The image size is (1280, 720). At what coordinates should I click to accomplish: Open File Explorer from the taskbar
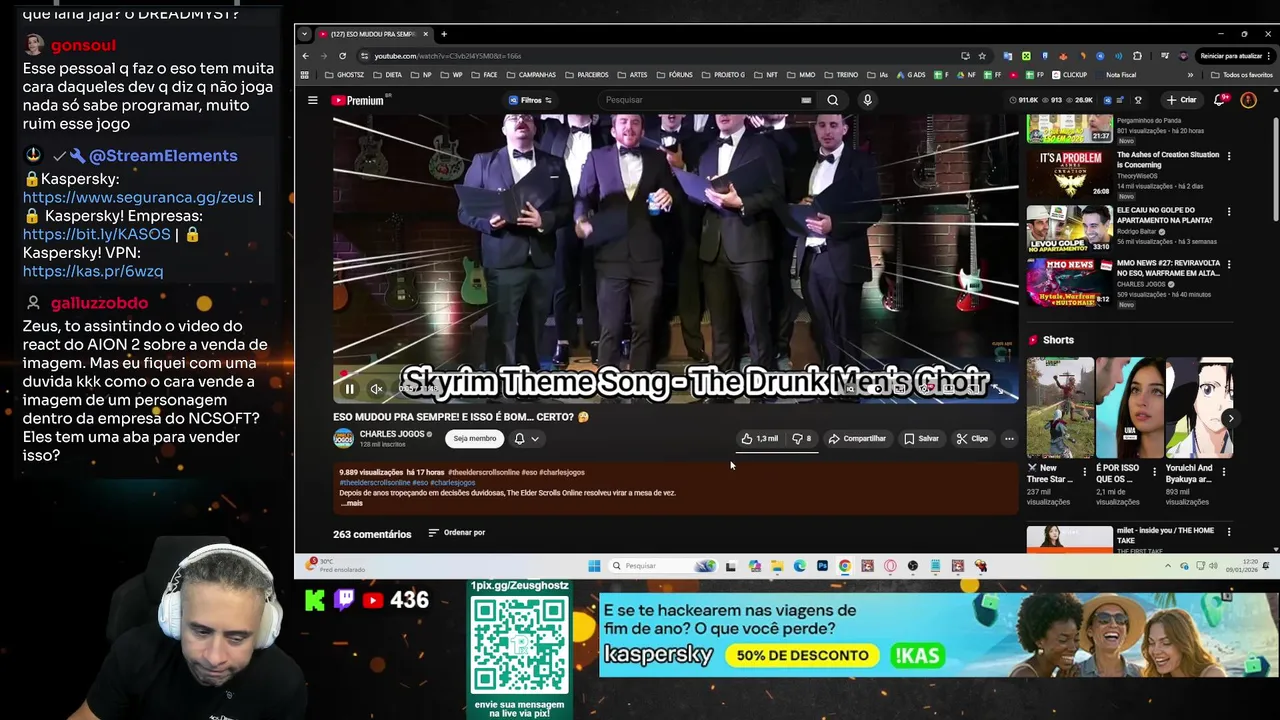(x=776, y=566)
